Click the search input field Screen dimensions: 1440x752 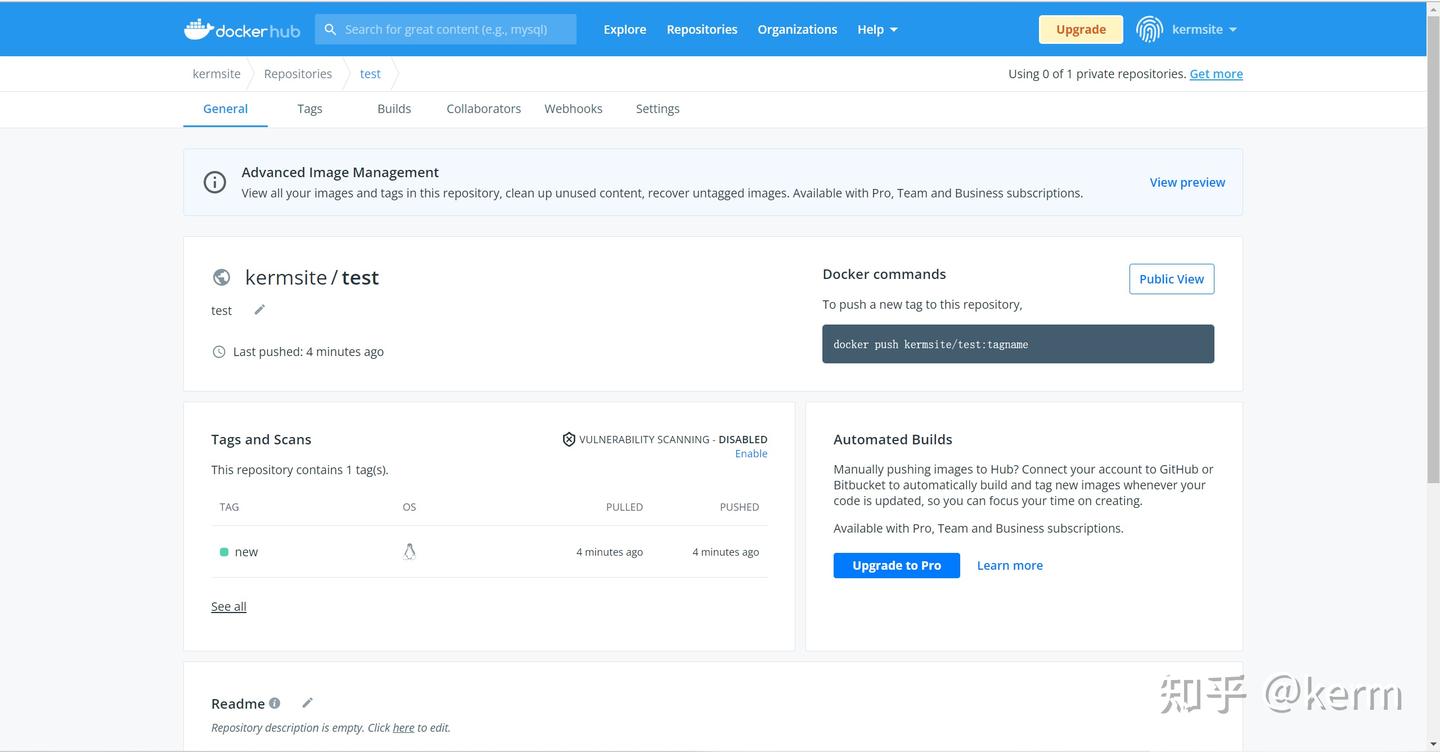point(446,29)
